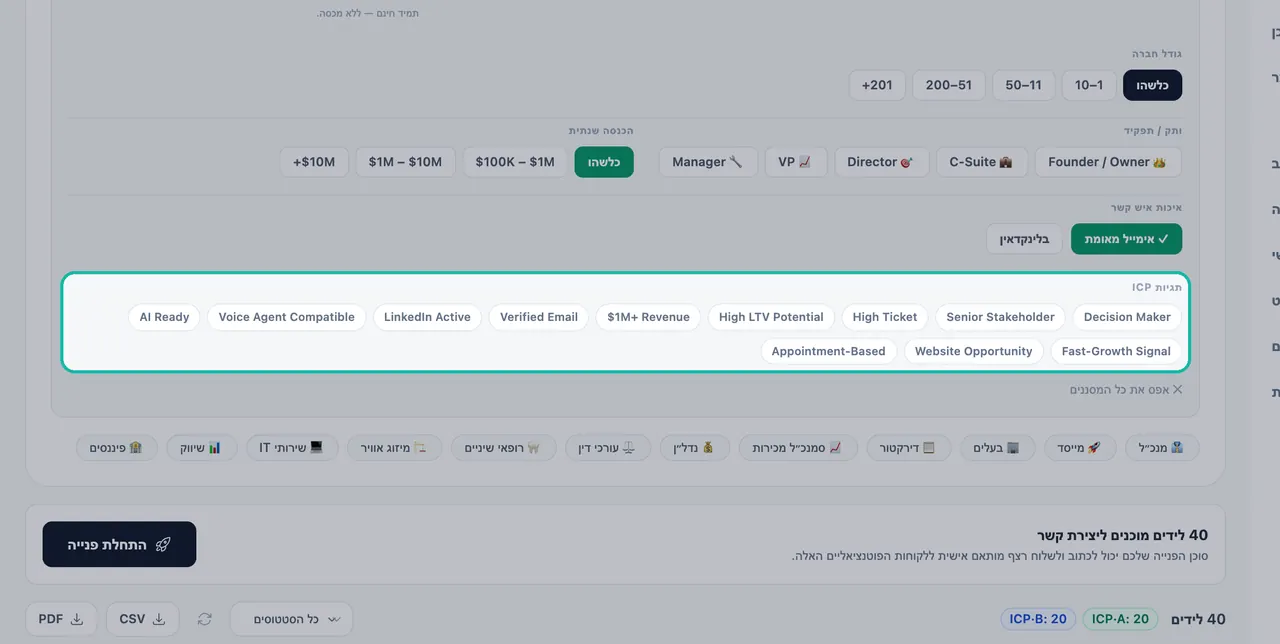Choose the שירותי IT preset chip

[292, 447]
